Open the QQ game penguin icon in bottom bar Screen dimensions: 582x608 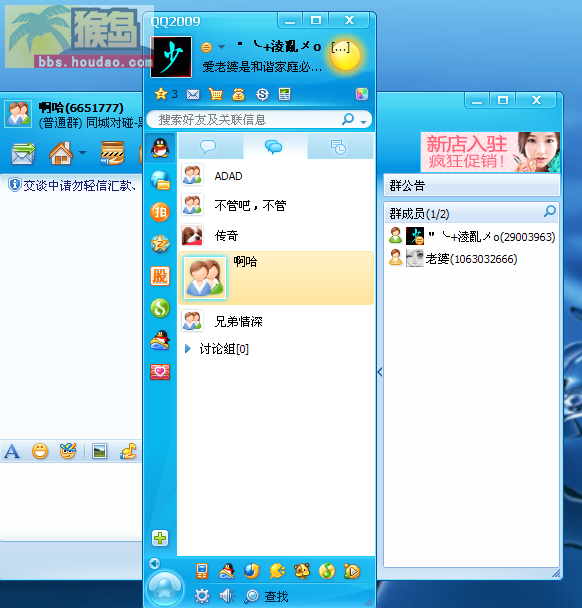point(226,571)
